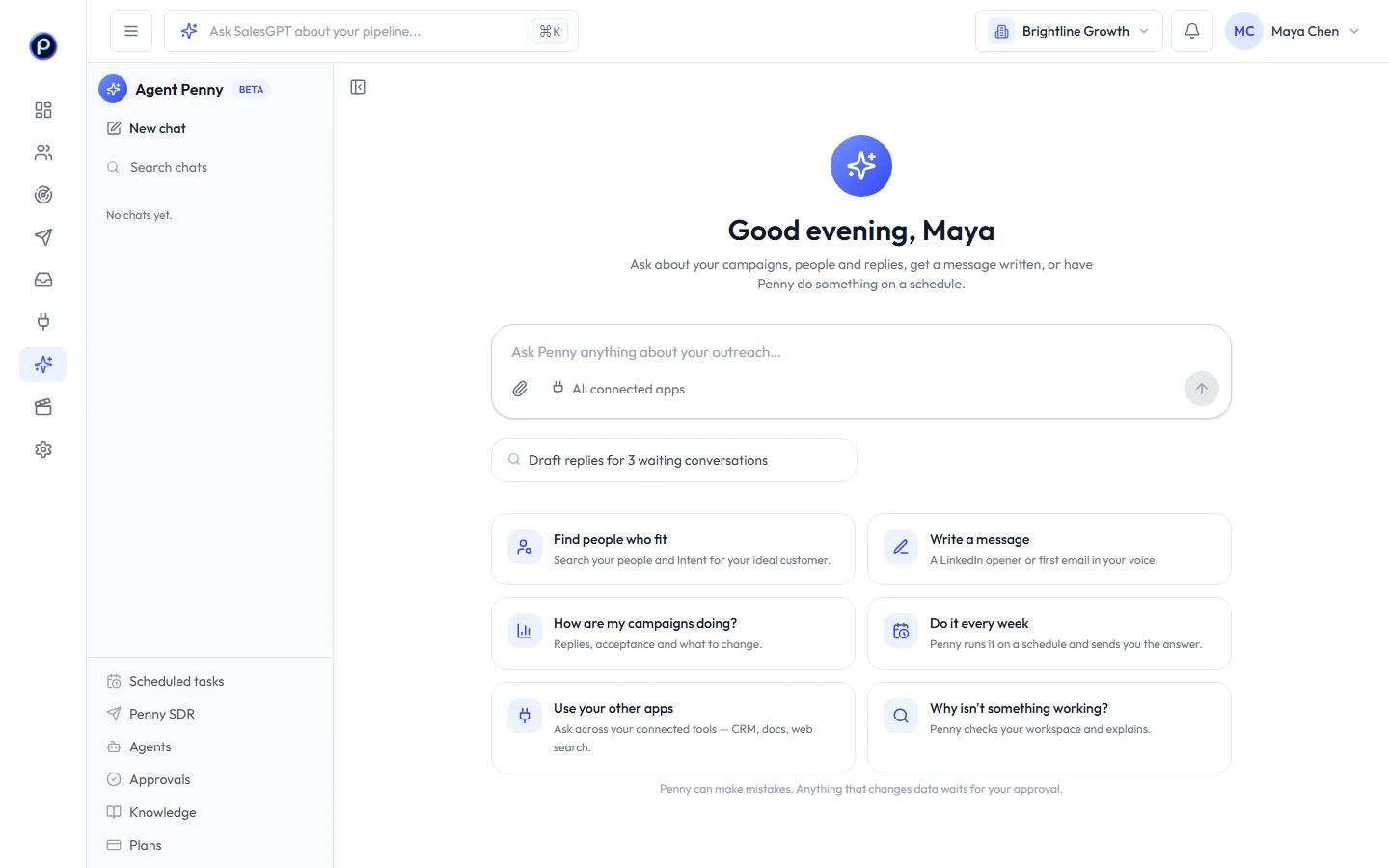Viewport: 1389px width, 868px height.
Task: Select the Do it every week card
Action: tap(1049, 634)
